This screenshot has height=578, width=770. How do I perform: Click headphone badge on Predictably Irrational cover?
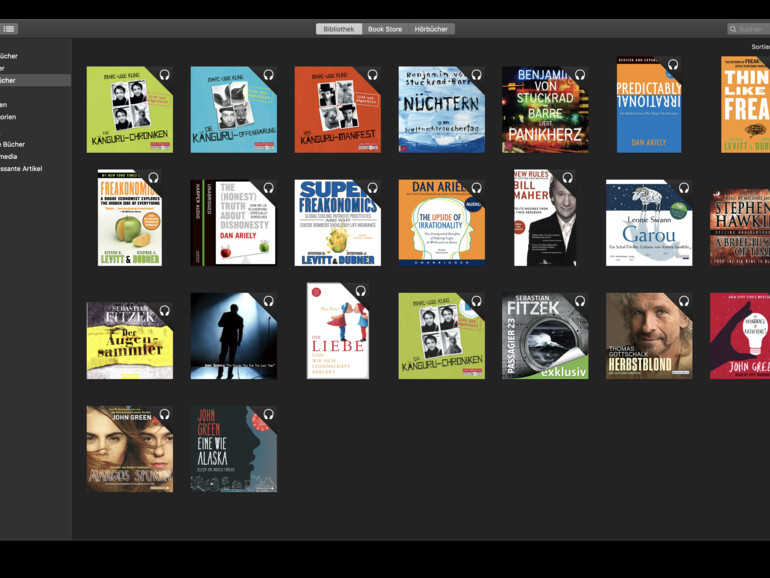click(673, 64)
